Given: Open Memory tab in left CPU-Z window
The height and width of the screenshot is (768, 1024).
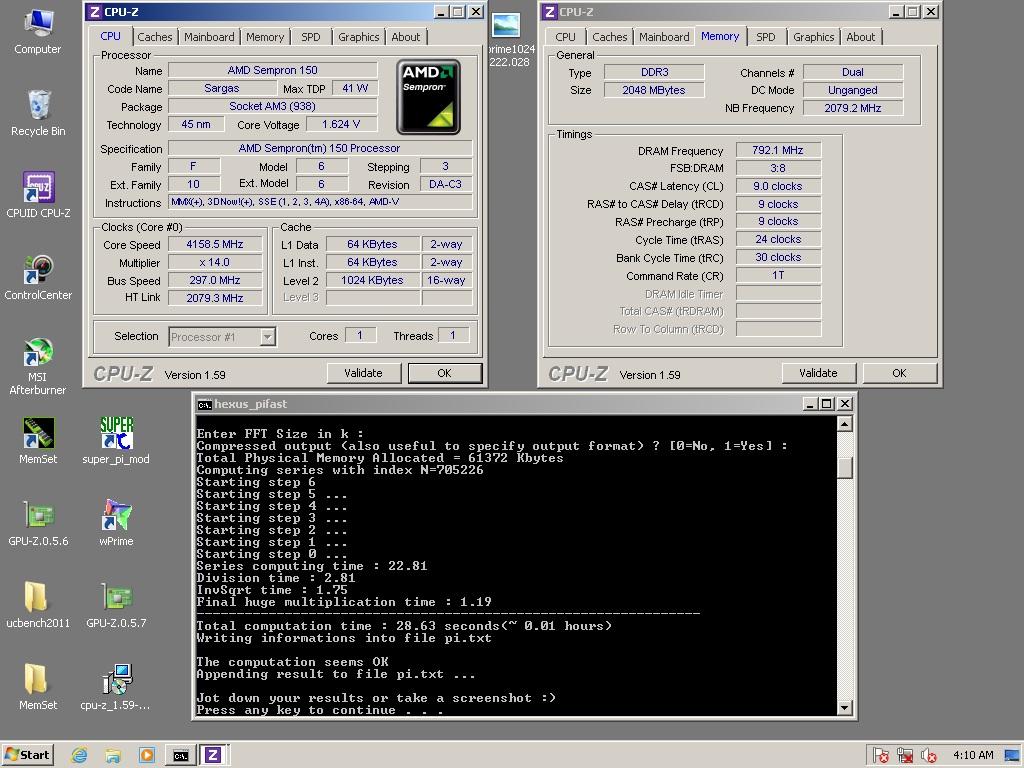Looking at the screenshot, I should pos(265,37).
